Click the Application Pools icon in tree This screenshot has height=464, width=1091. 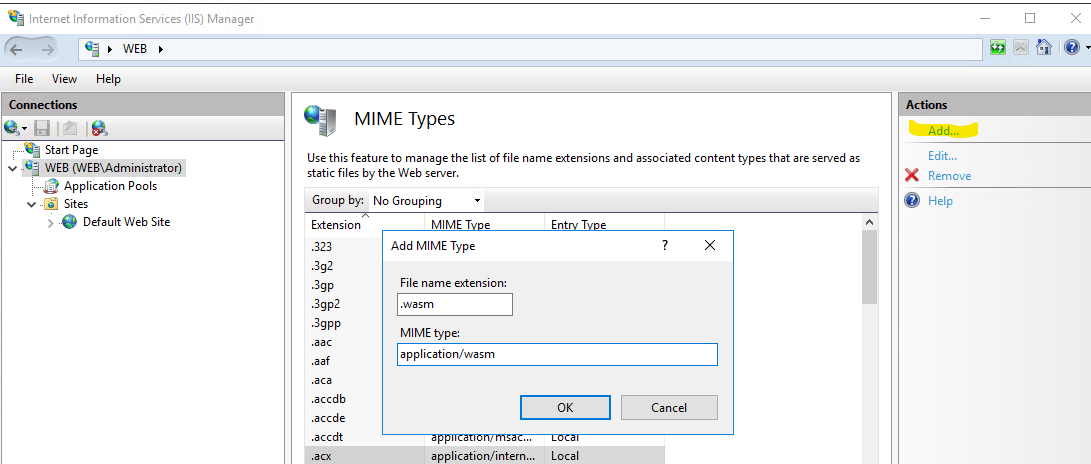point(51,186)
